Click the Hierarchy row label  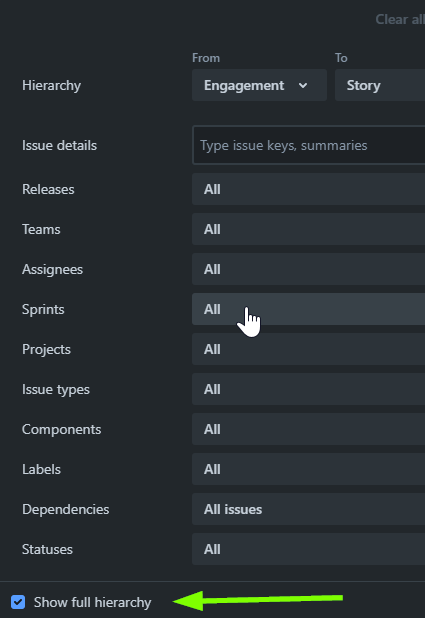[x=52, y=86]
